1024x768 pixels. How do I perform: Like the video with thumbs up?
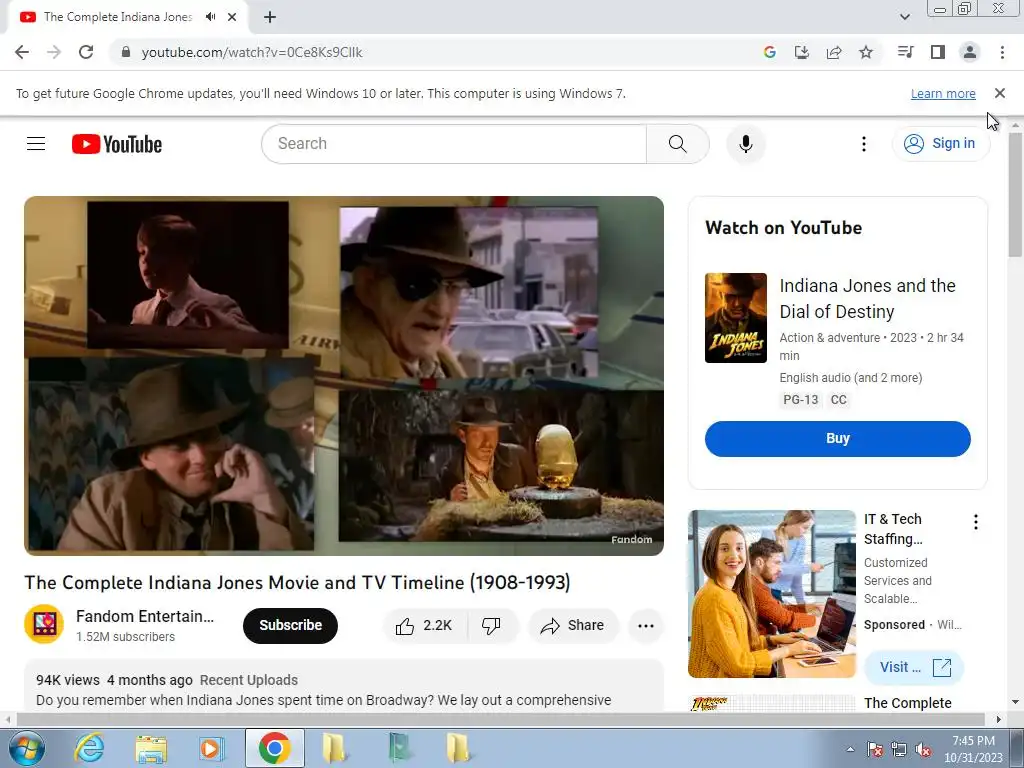coord(425,626)
